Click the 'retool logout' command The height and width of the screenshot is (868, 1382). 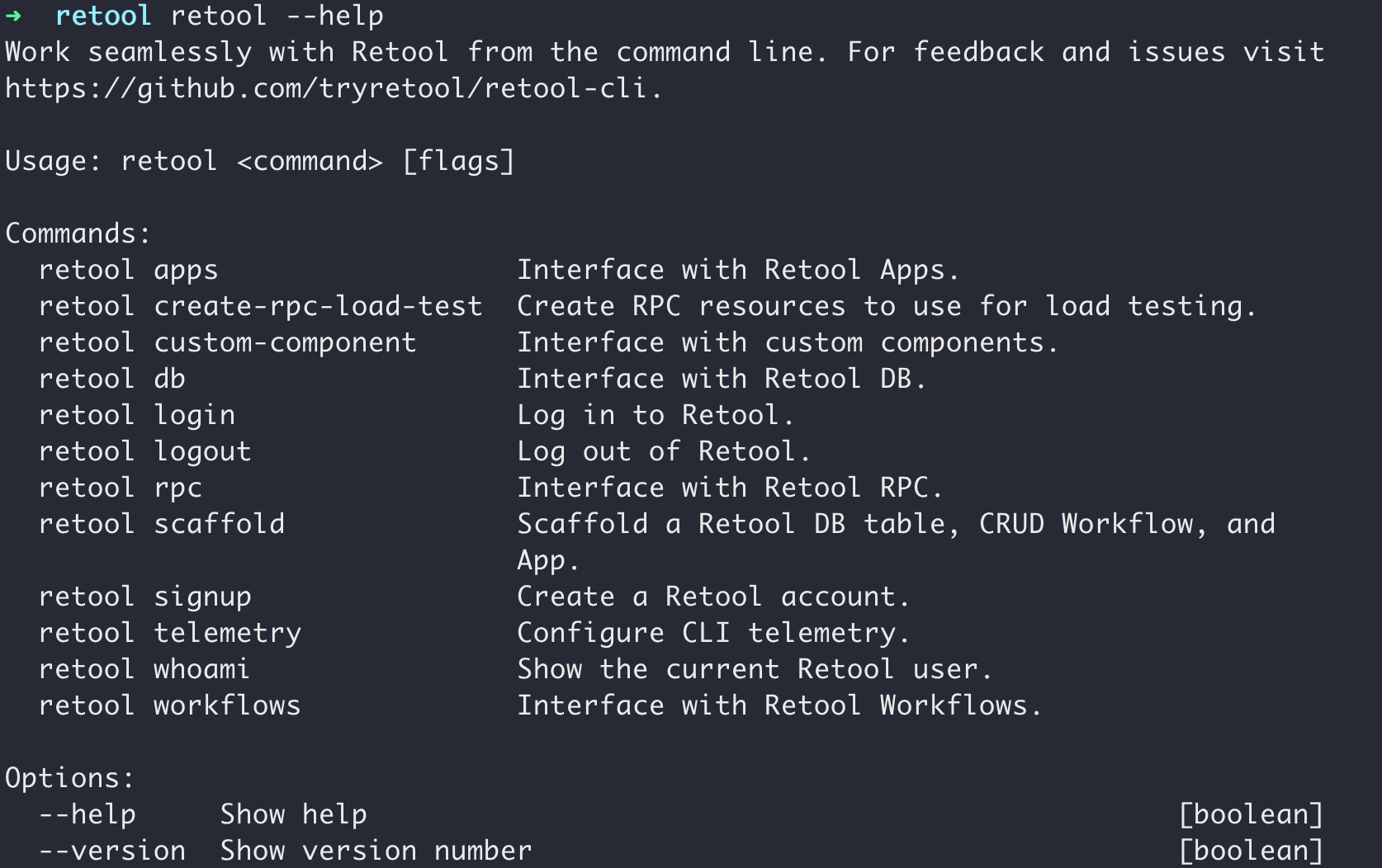[144, 451]
